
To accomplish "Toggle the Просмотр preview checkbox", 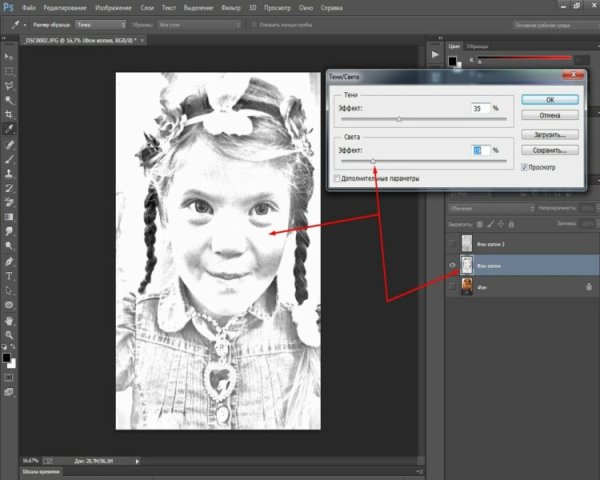I will pos(525,167).
